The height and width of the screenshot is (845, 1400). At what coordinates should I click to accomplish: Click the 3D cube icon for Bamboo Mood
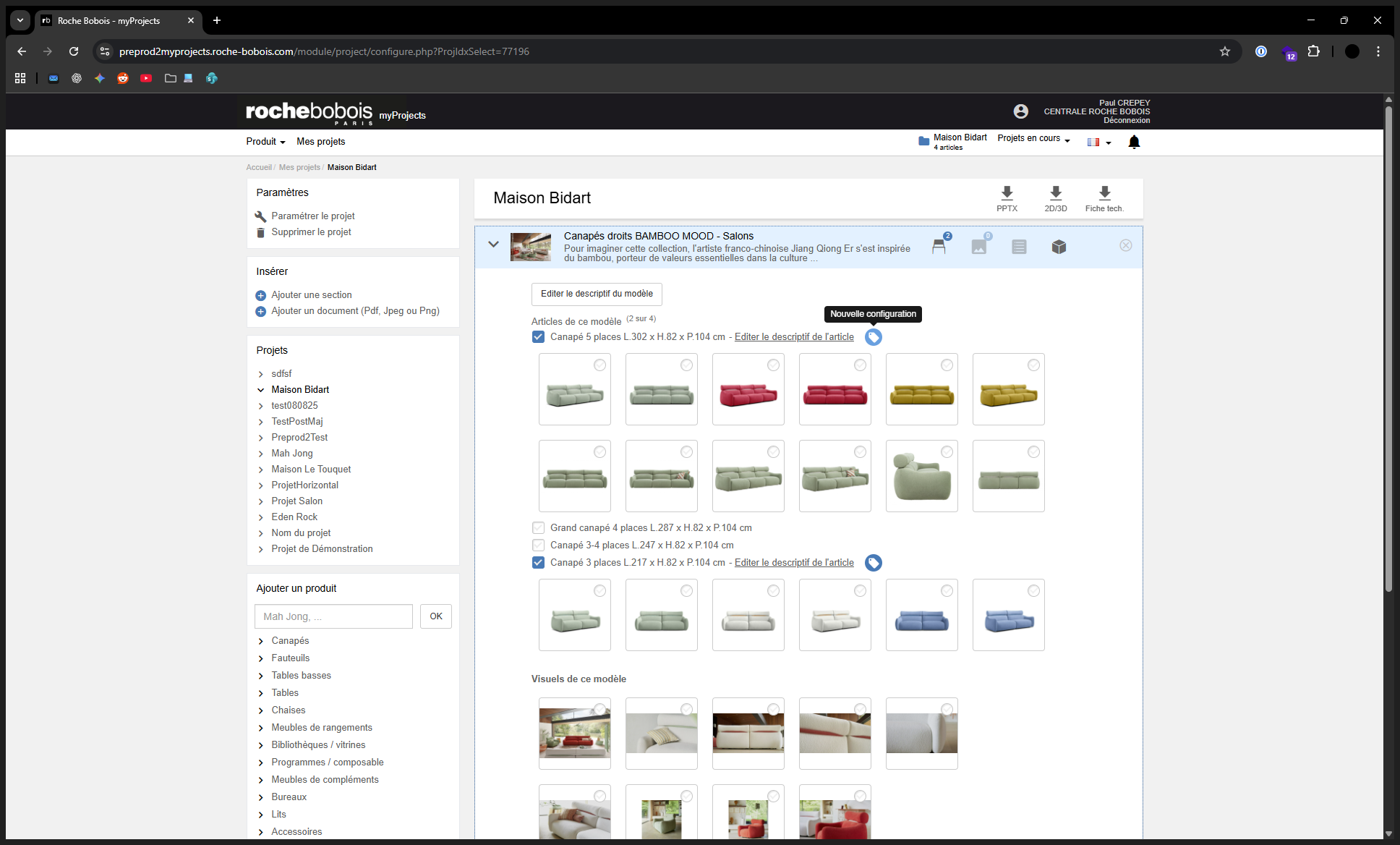click(x=1059, y=246)
